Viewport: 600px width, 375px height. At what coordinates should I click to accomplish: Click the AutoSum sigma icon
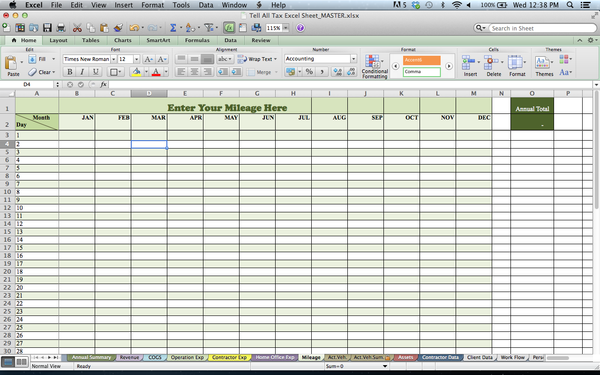point(173,28)
